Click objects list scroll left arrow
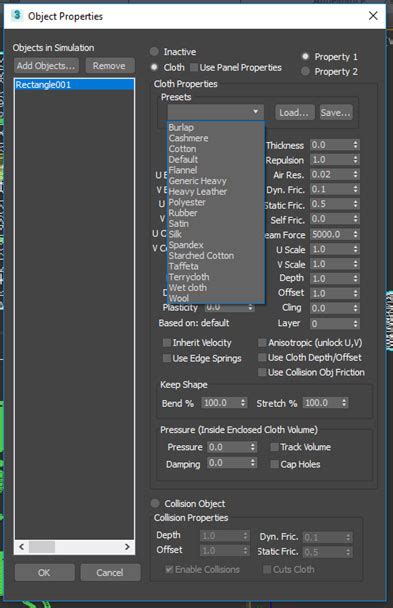The width and height of the screenshot is (393, 608). coord(22,547)
